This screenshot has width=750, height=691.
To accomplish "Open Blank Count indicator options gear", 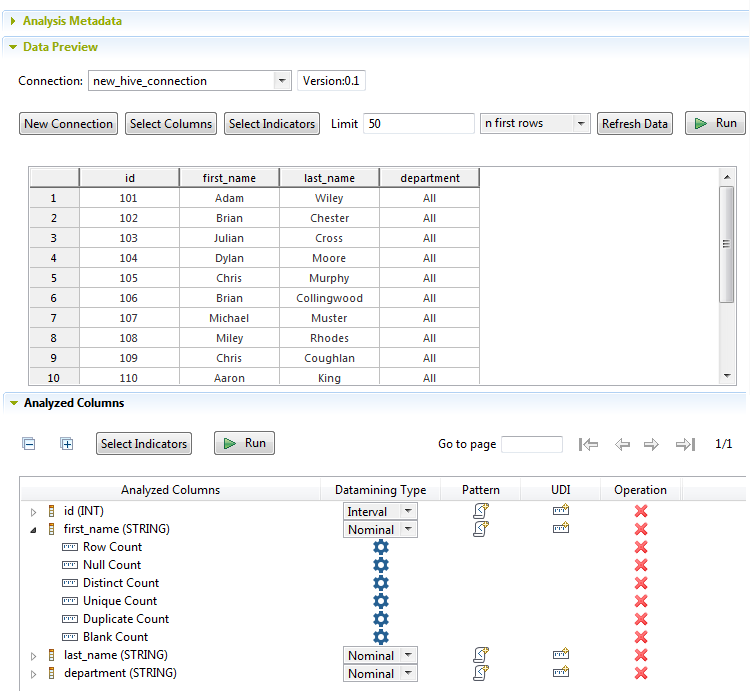I will pos(380,637).
